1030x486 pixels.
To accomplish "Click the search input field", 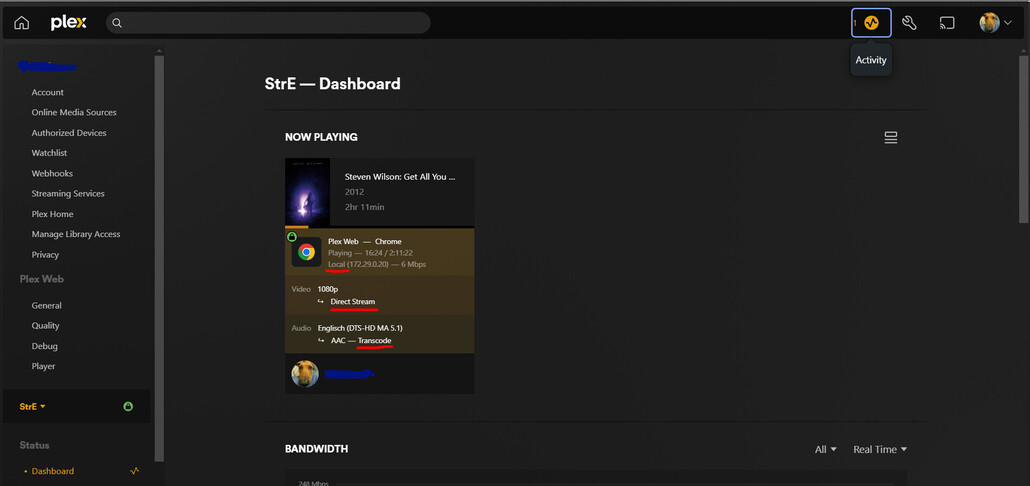I will click(x=268, y=23).
